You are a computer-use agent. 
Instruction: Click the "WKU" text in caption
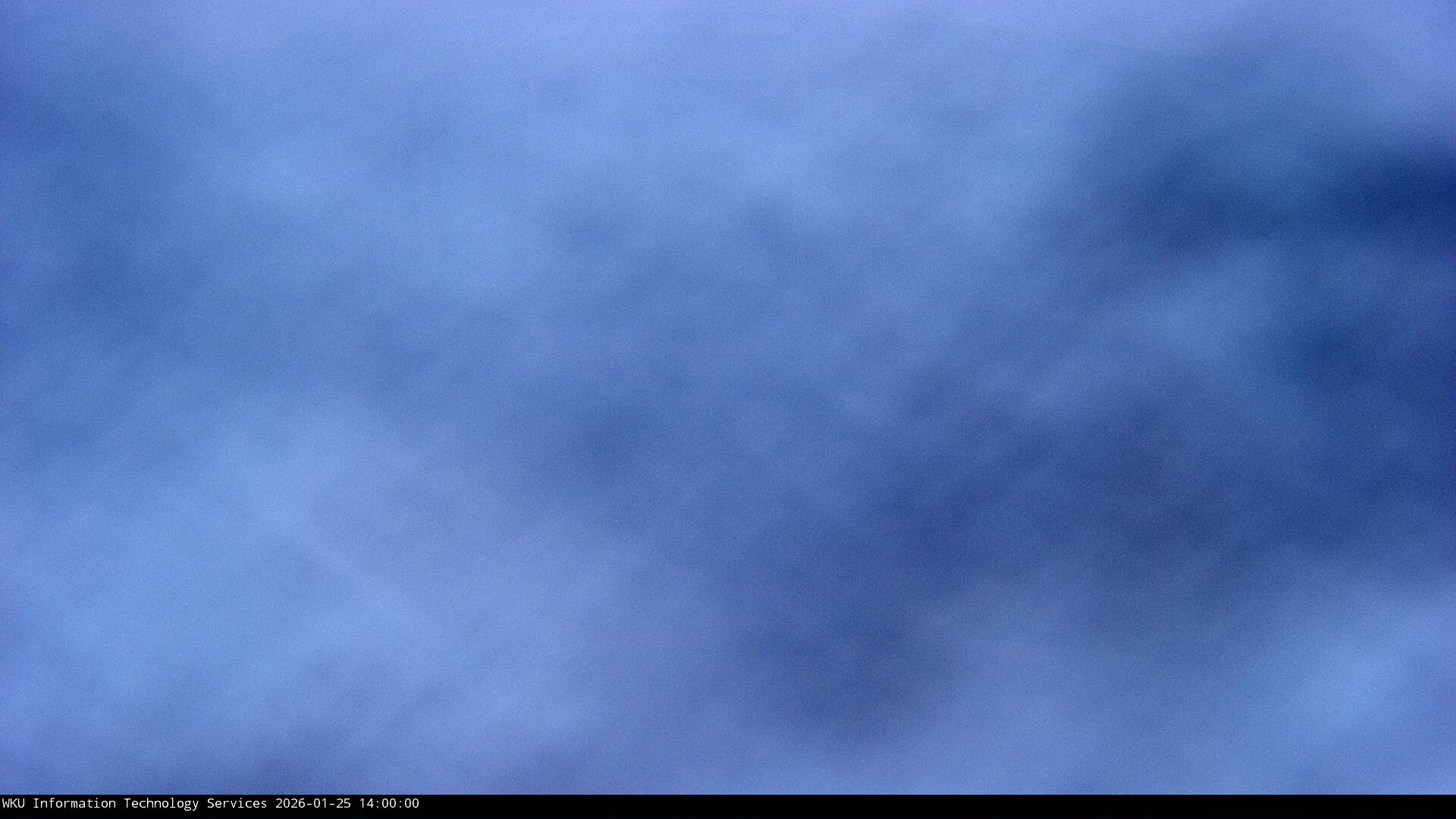tap(13, 803)
